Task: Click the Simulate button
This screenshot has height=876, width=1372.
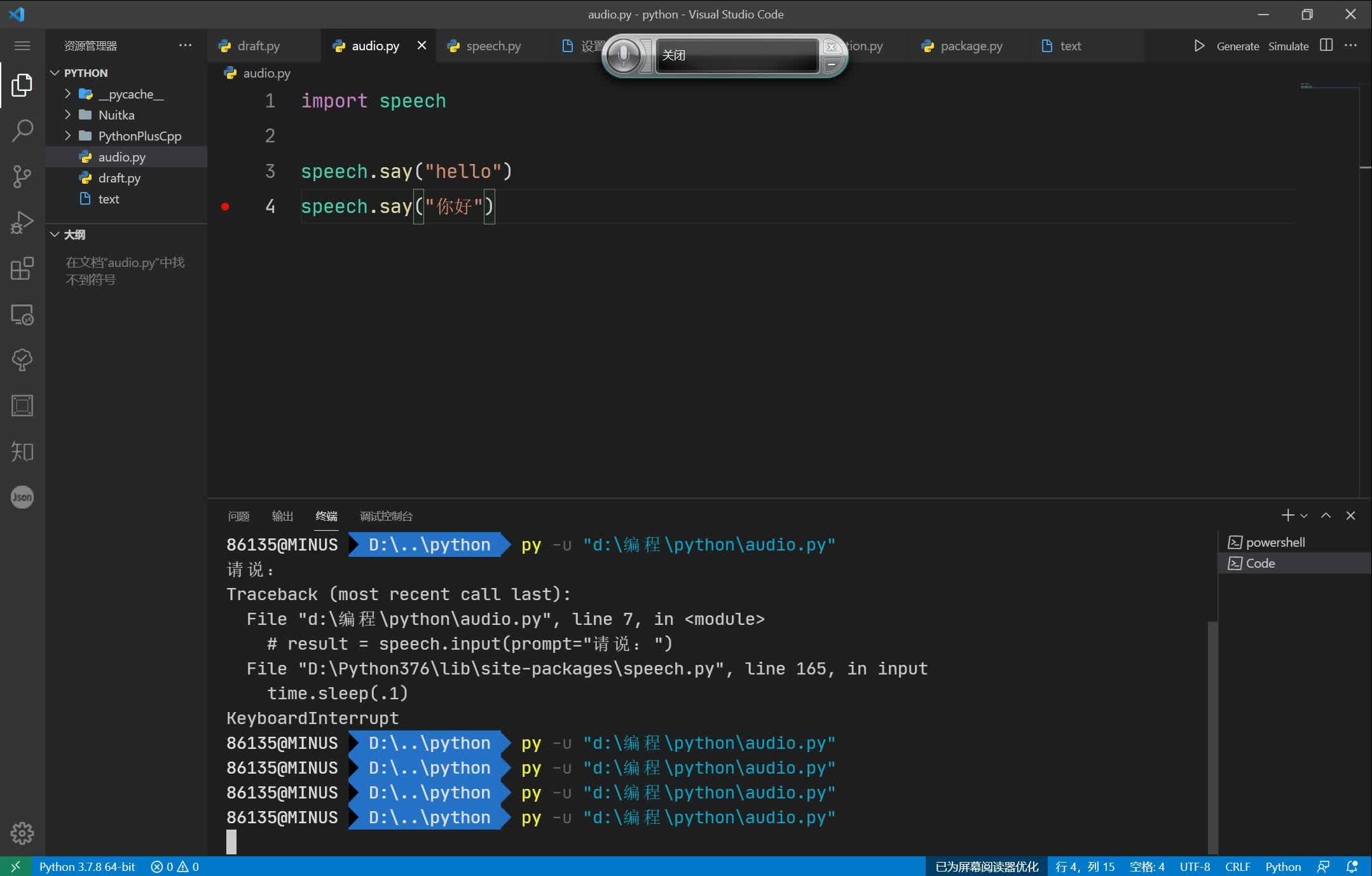Action: coord(1287,46)
